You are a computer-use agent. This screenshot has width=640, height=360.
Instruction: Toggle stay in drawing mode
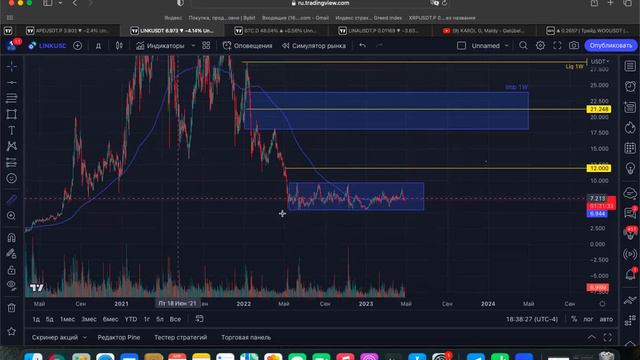point(11,253)
